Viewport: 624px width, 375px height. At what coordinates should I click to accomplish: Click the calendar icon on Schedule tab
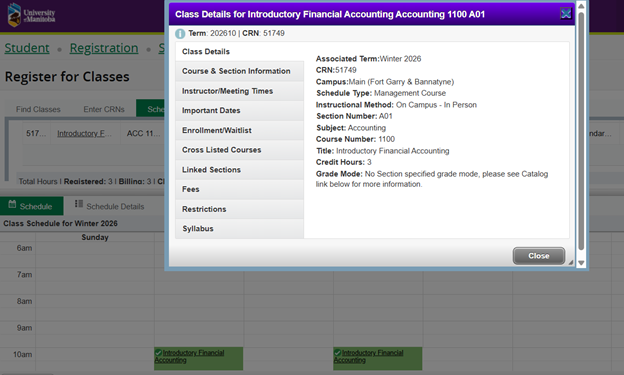(12, 205)
